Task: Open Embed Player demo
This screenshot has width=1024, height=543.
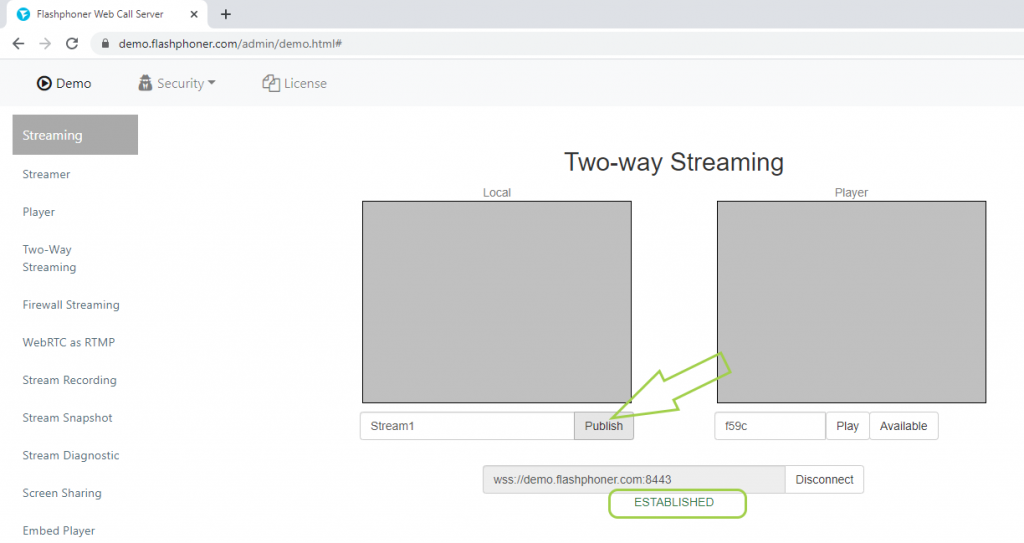Action: pos(59,531)
